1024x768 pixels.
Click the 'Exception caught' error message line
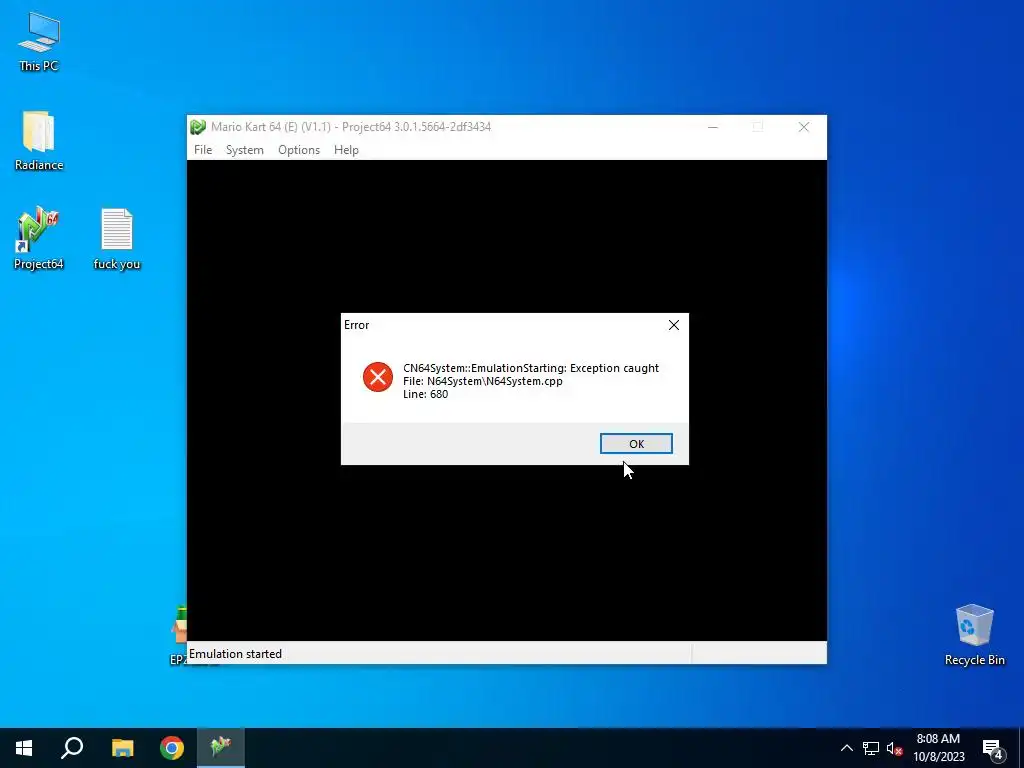tap(531, 368)
